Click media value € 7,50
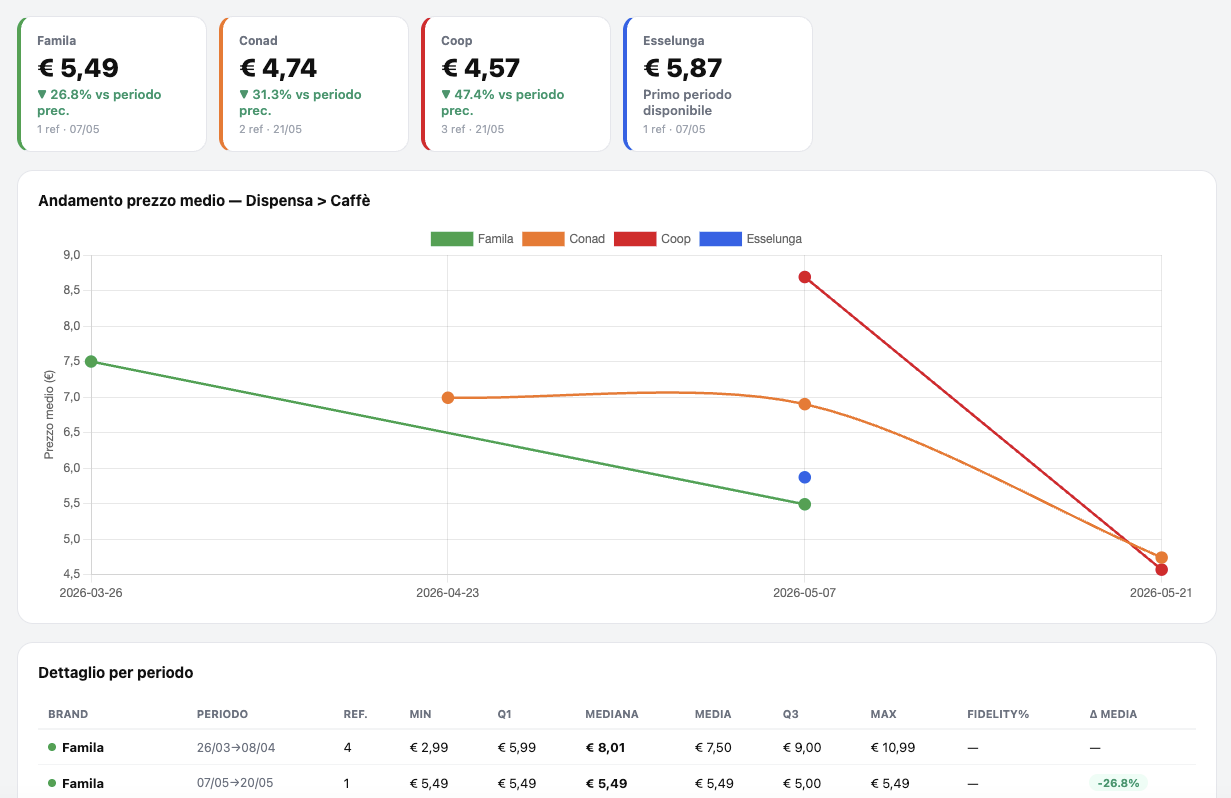Image resolution: width=1231 pixels, height=798 pixels. (x=714, y=747)
